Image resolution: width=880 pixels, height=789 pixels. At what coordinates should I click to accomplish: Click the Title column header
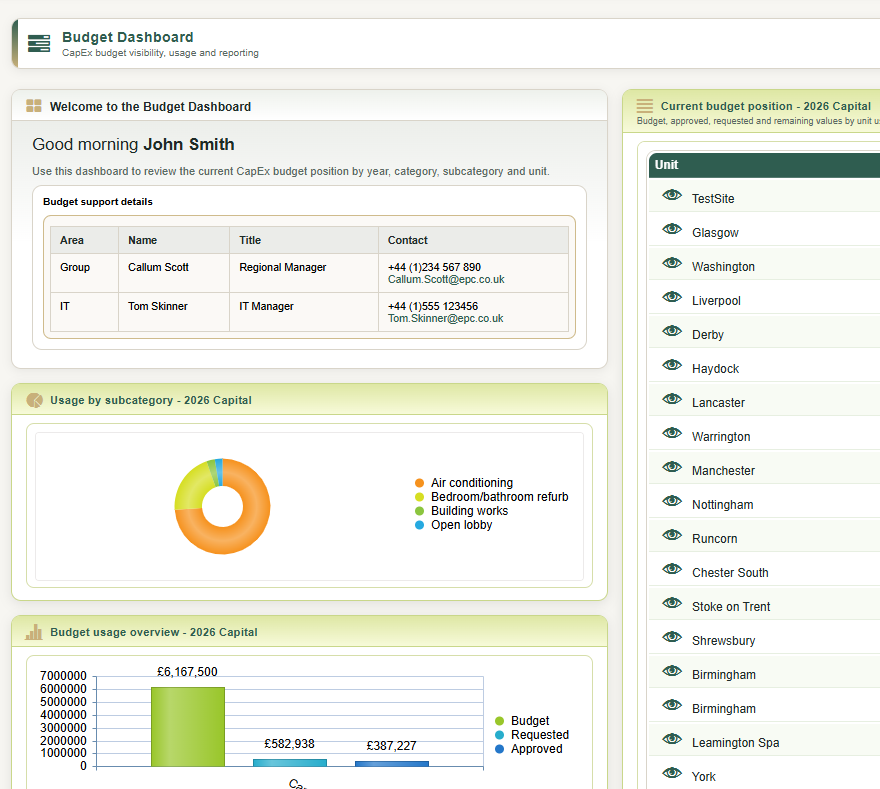pyautogui.click(x=304, y=240)
